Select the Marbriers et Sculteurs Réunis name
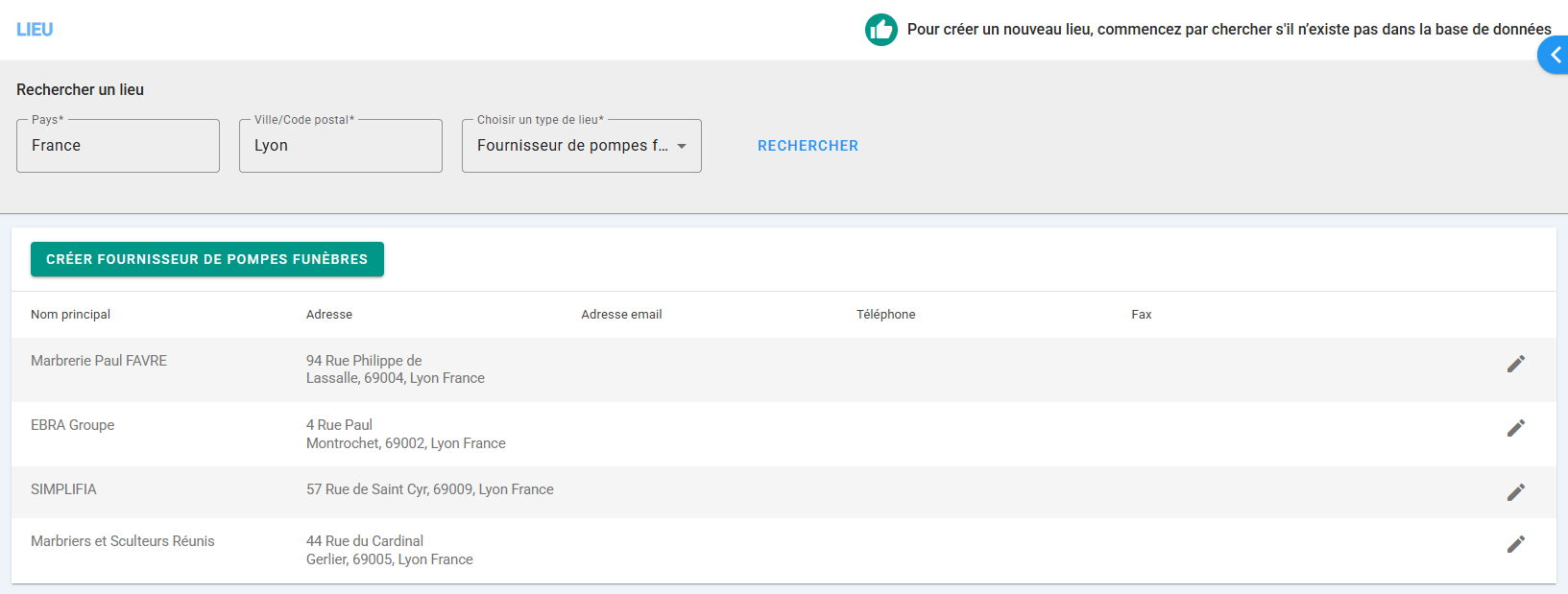This screenshot has height=594, width=1568. (123, 541)
